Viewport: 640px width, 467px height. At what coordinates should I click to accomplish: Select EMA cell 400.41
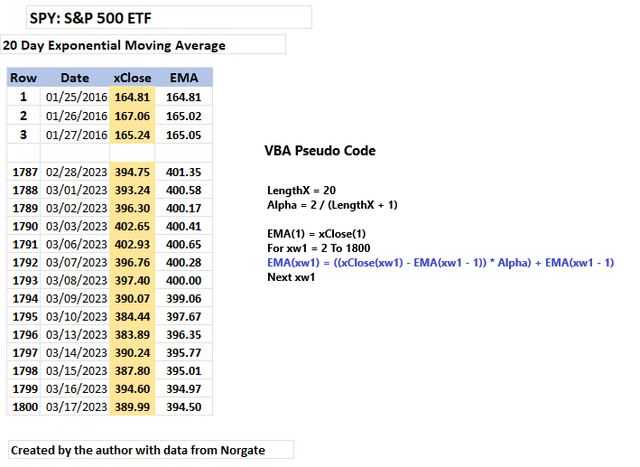pos(184,226)
